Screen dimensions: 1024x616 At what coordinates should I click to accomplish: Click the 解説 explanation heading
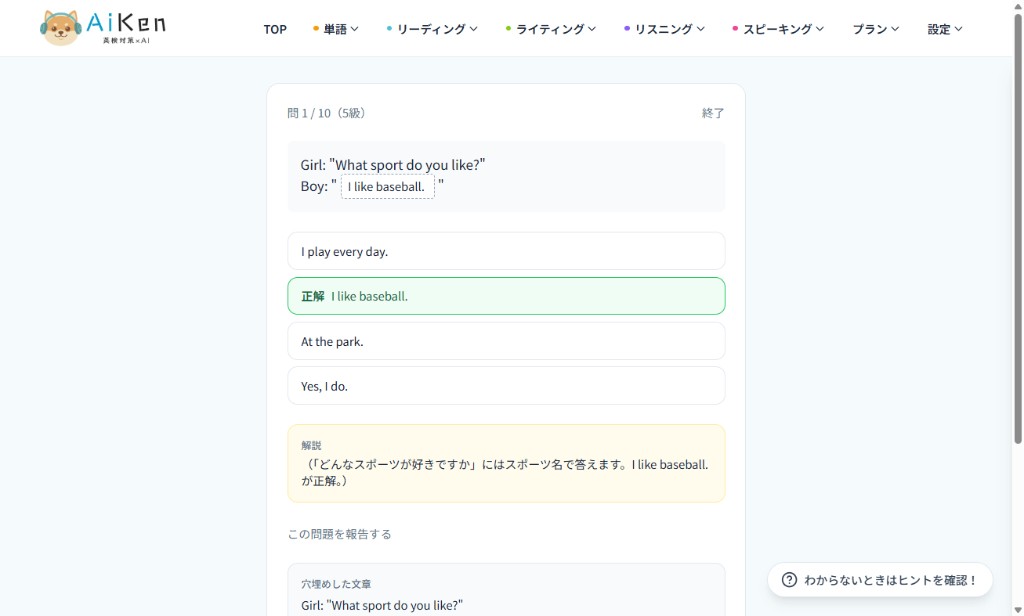click(311, 446)
